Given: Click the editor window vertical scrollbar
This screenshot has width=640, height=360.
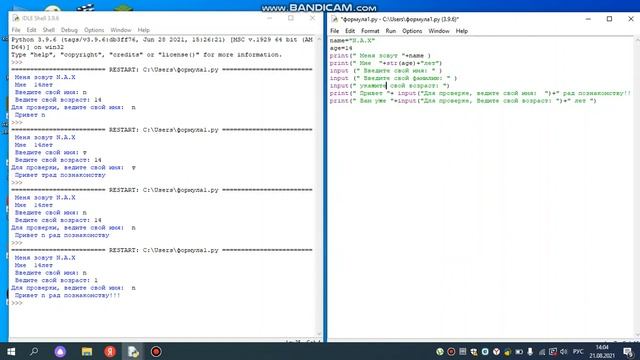Looking at the screenshot, I should click(637, 187).
